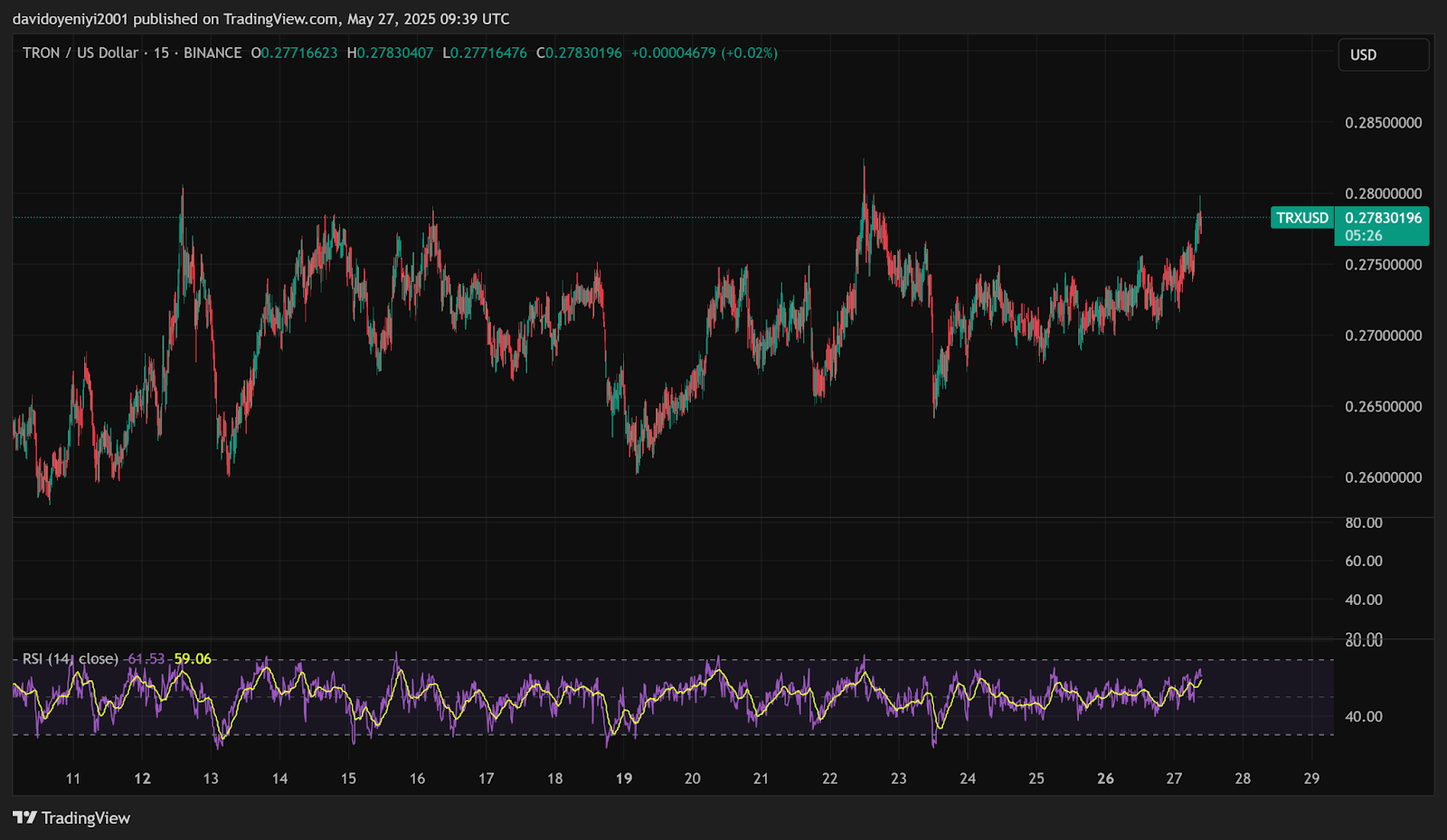1447x840 pixels.
Task: Click the BINANCE exchange label
Action: click(x=213, y=52)
